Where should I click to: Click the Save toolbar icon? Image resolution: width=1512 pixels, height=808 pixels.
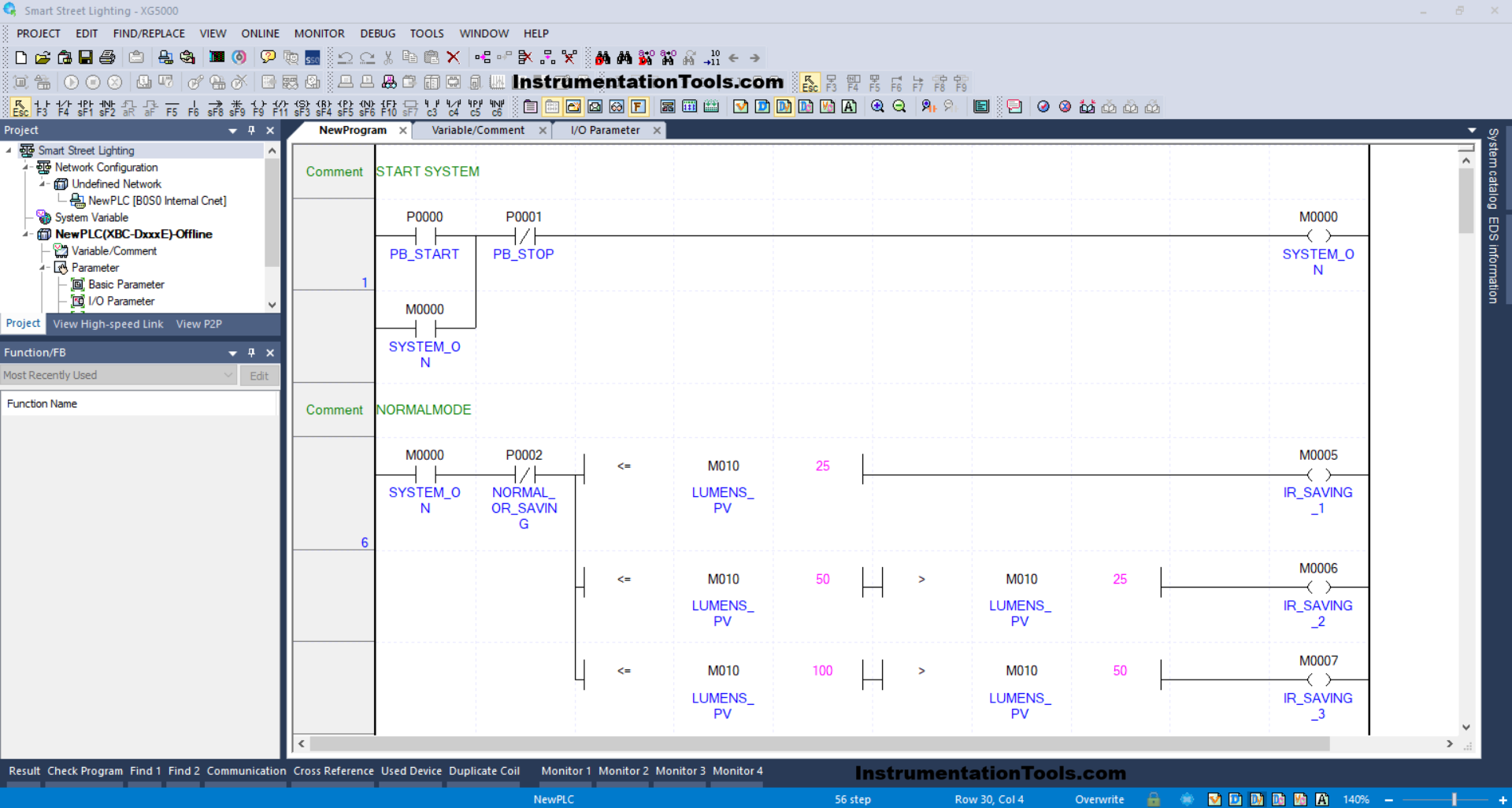point(86,57)
